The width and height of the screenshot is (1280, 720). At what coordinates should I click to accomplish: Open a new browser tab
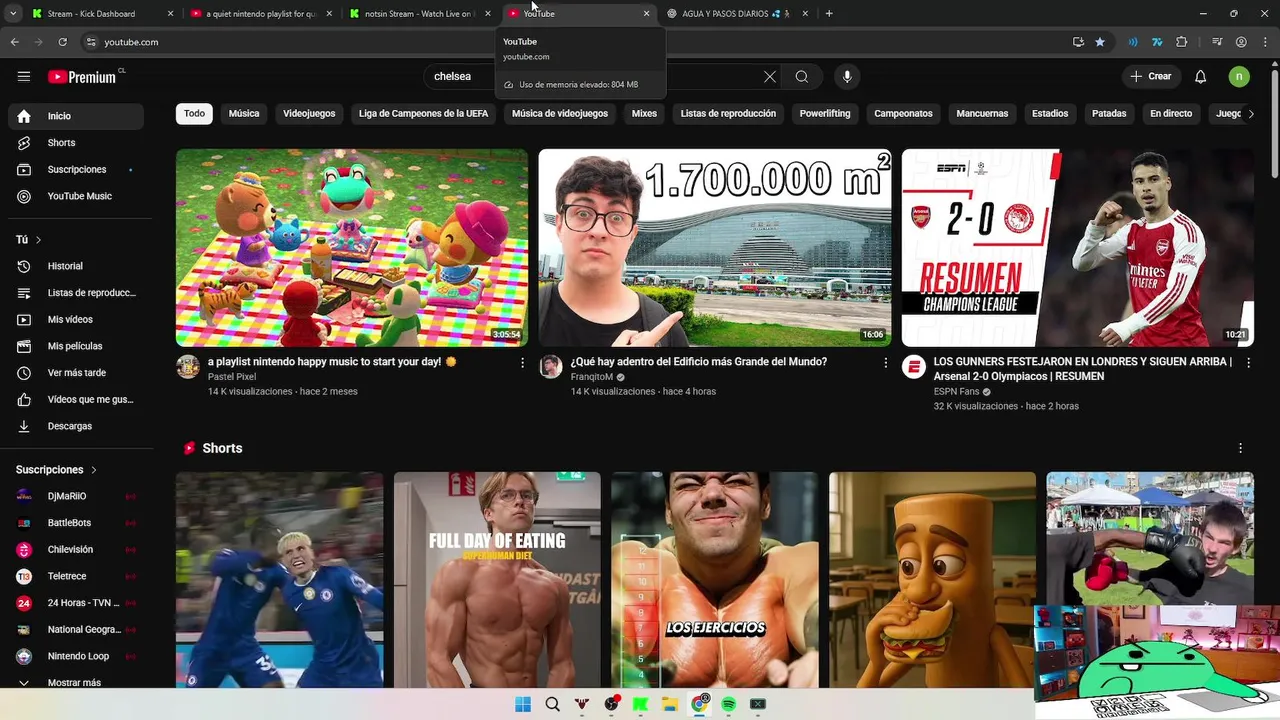[829, 14]
